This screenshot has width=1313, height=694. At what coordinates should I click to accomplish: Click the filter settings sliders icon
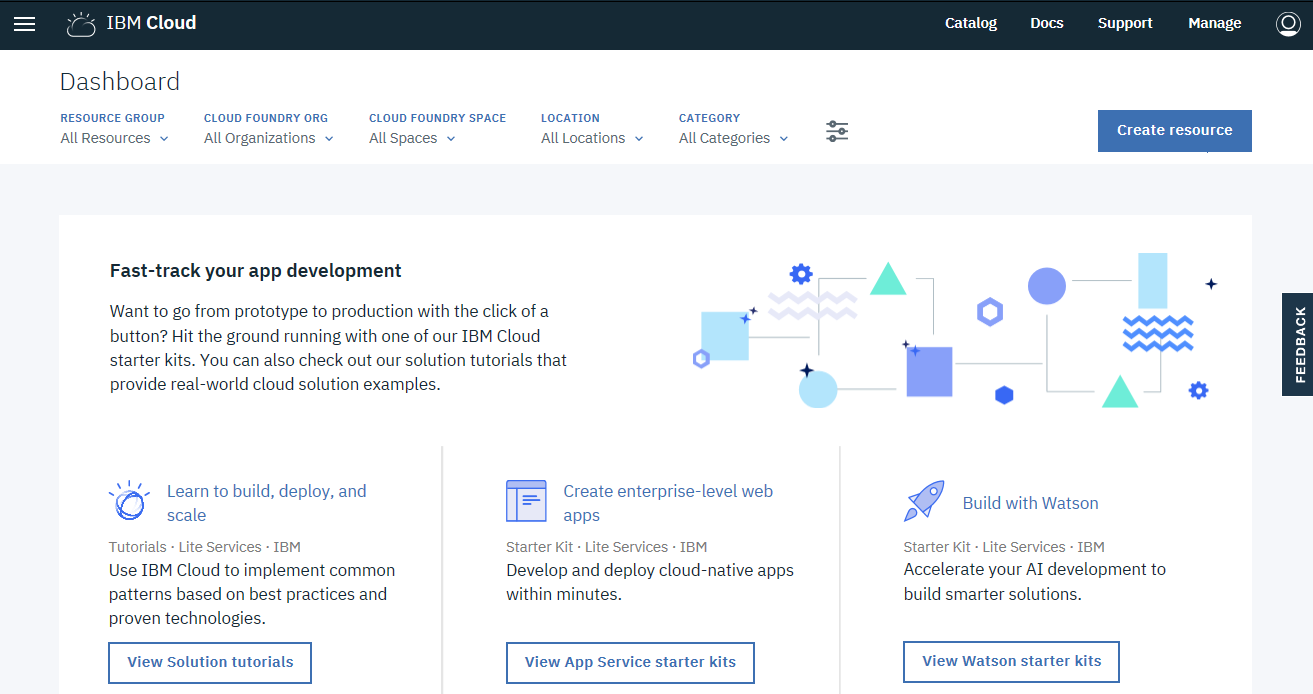coord(837,131)
